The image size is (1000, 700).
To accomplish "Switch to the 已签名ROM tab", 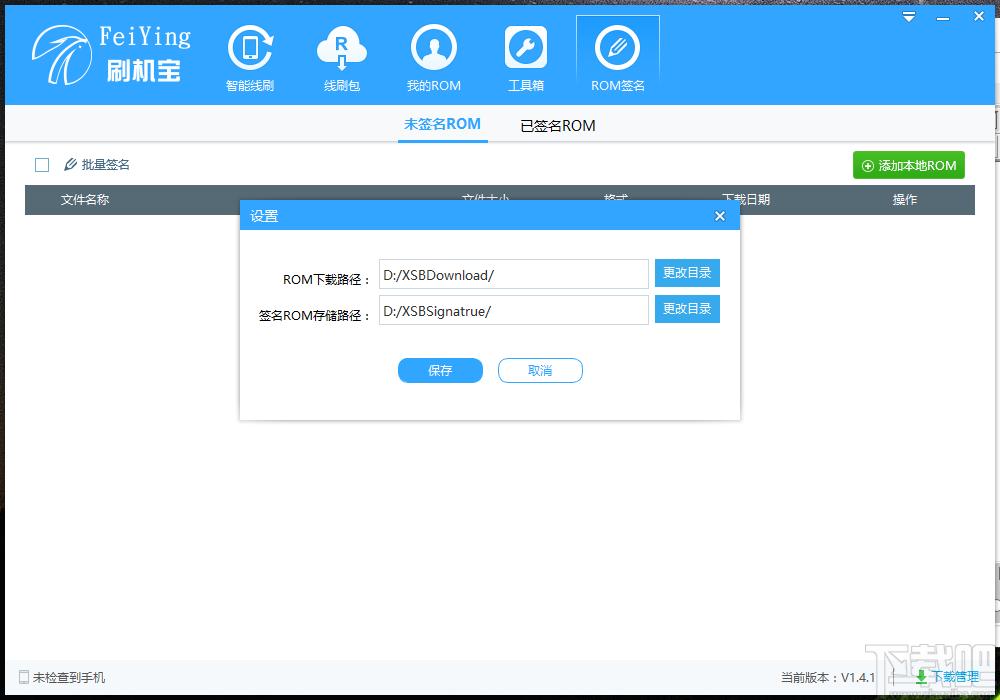I will coord(557,126).
